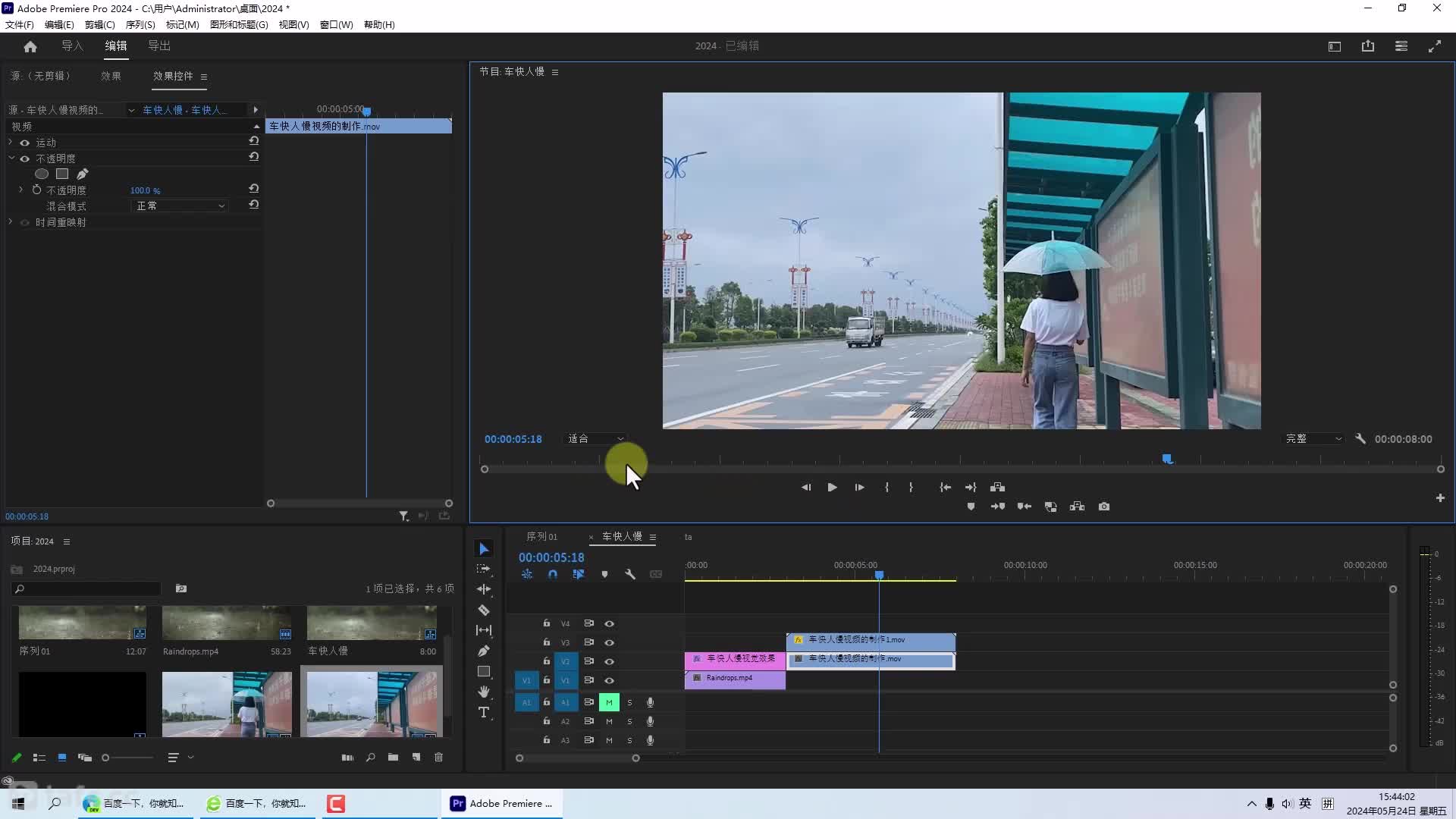Viewport: 1456px width, 819px height.
Task: Open the Effect Controls panel menu
Action: pyautogui.click(x=204, y=77)
